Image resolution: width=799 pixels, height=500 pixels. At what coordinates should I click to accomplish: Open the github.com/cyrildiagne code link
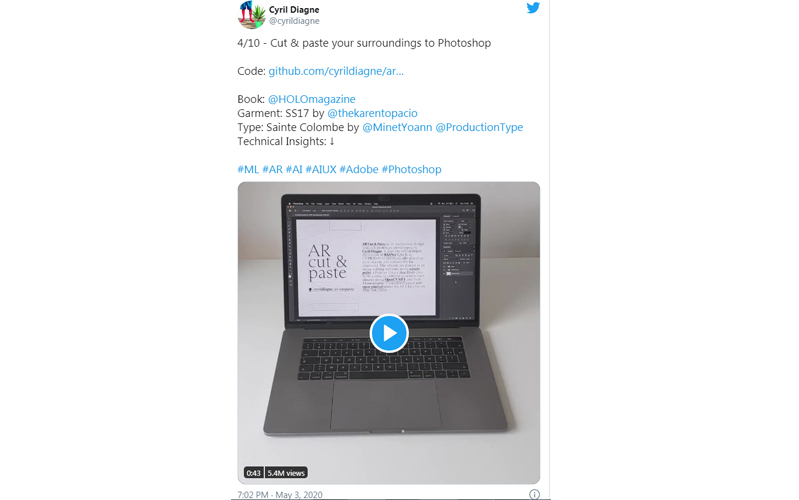click(336, 71)
